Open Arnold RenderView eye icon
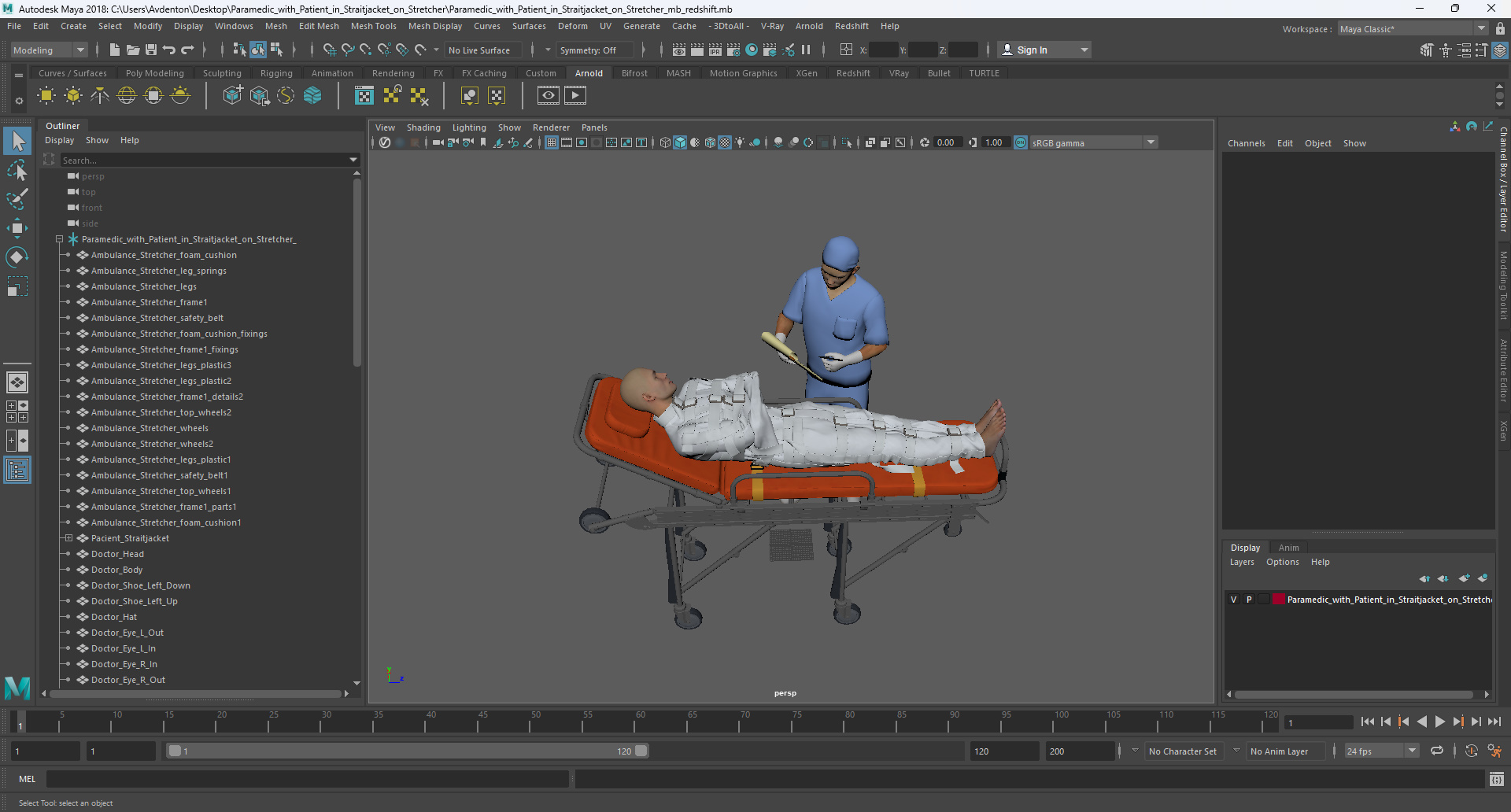Image resolution: width=1511 pixels, height=812 pixels. coord(549,96)
